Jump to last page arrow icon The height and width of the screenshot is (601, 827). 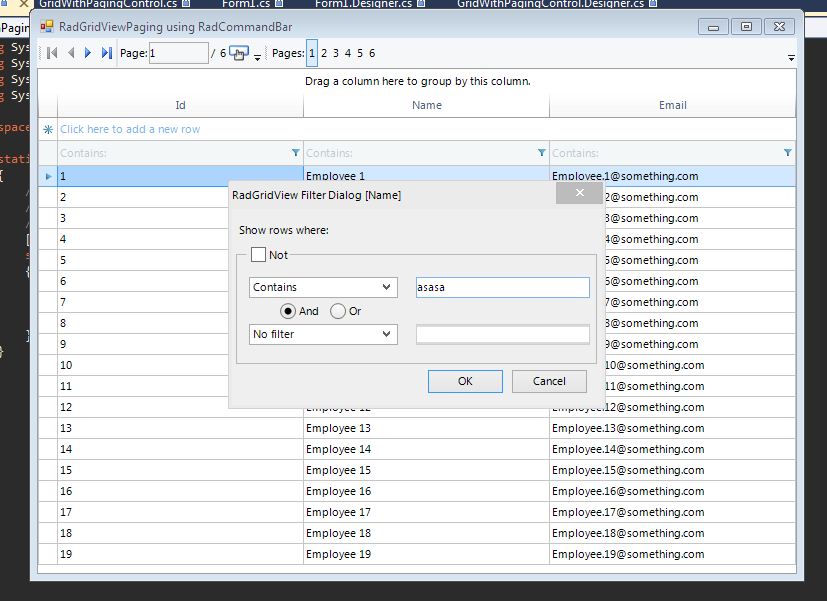[x=107, y=53]
